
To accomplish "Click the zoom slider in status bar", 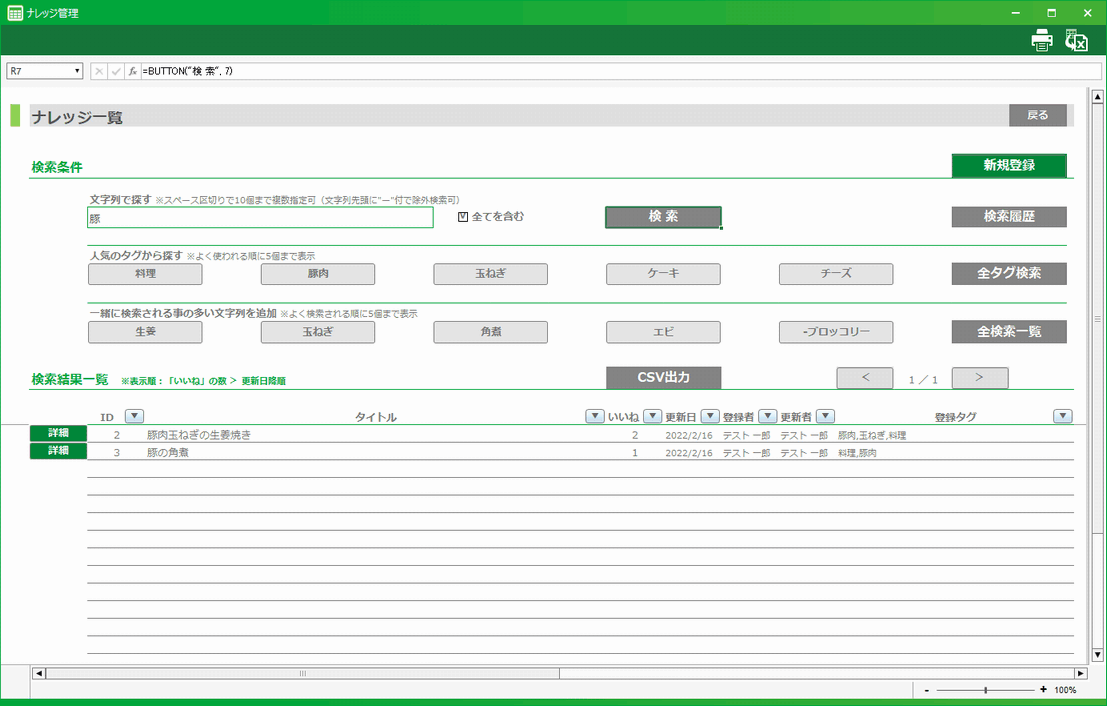I will [986, 690].
